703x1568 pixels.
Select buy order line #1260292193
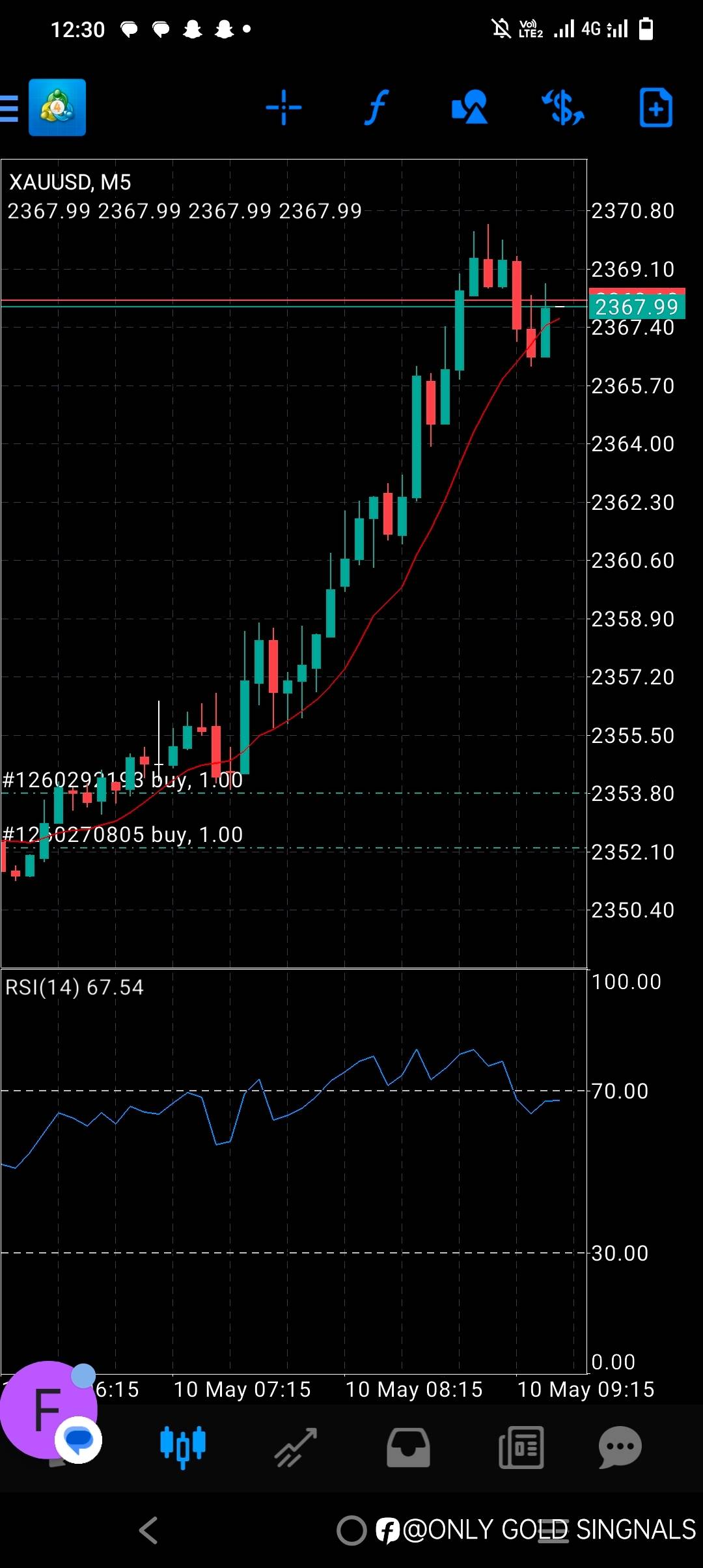[122, 780]
